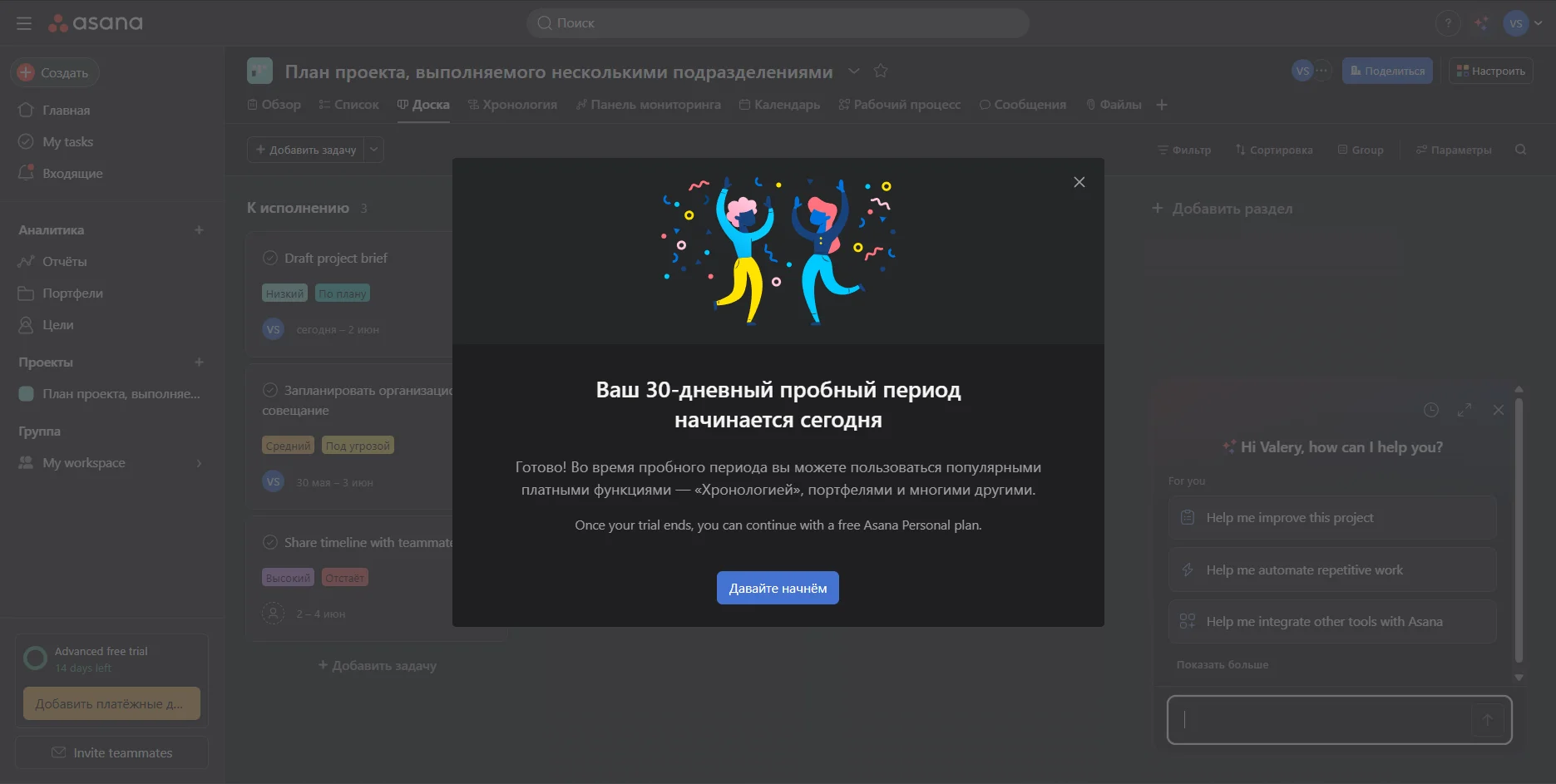Click Добавить раздел
1556x784 pixels.
pyautogui.click(x=1222, y=208)
